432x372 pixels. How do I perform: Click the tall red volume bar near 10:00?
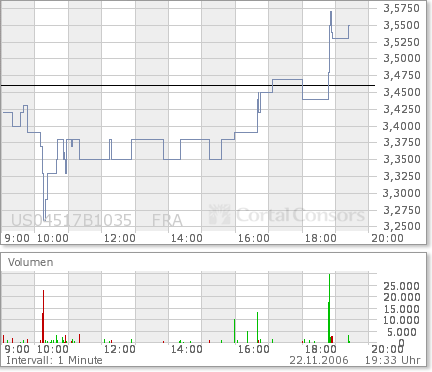click(43, 316)
